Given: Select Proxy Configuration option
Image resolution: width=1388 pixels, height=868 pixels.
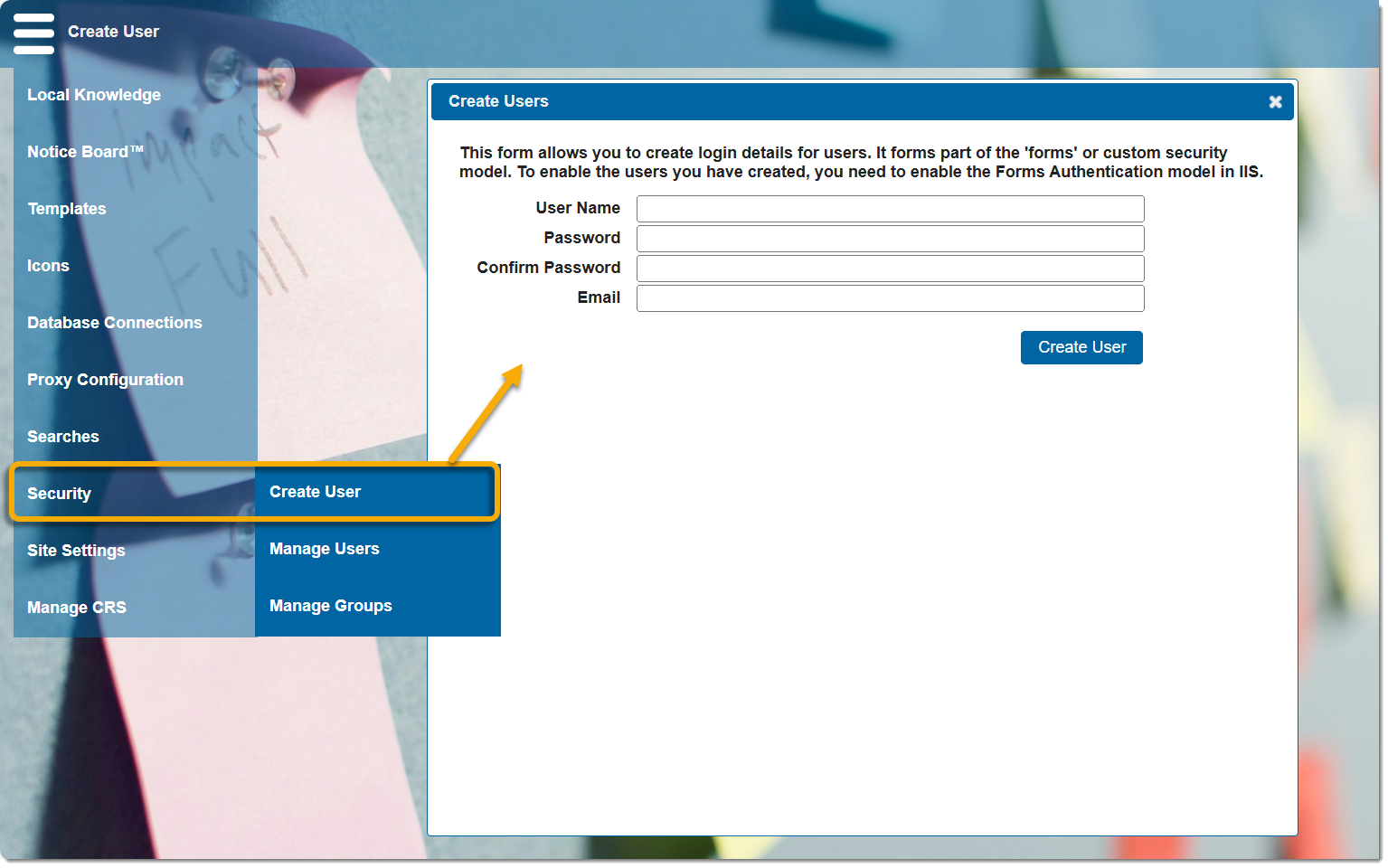Looking at the screenshot, I should pyautogui.click(x=105, y=380).
